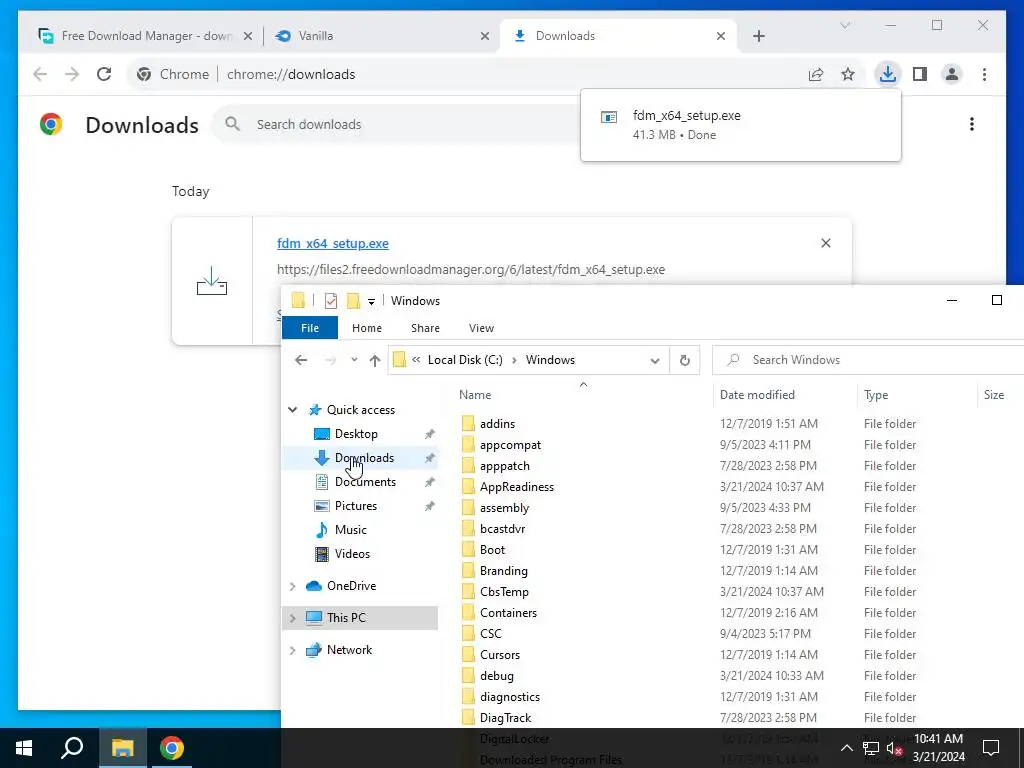Open Chrome's three-dot main menu
This screenshot has width=1024, height=768.
coord(984,74)
